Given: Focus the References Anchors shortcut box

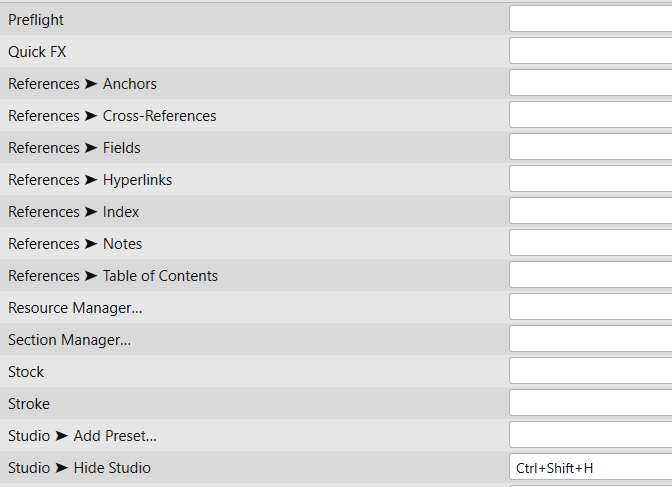Looking at the screenshot, I should [x=590, y=83].
